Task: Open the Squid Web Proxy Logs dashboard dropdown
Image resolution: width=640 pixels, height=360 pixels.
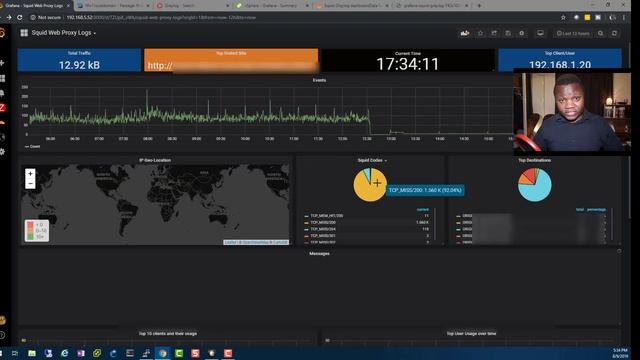Action: click(x=64, y=33)
